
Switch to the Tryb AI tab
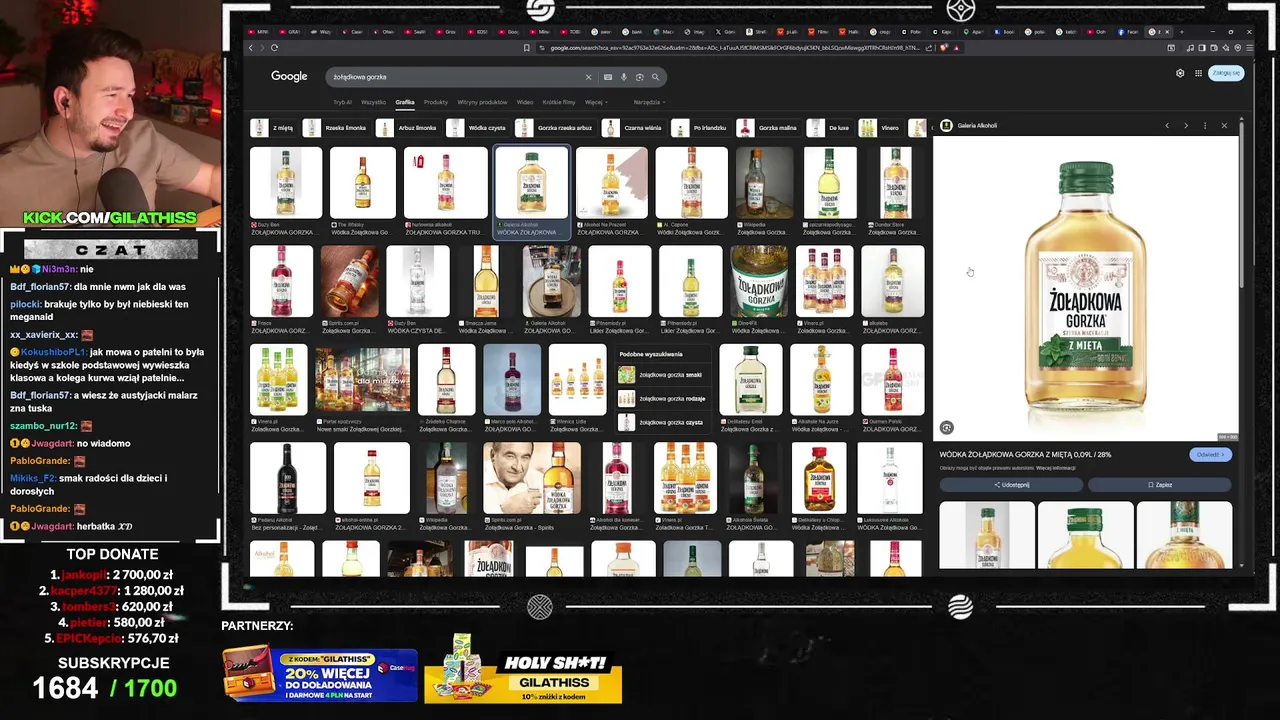(342, 102)
